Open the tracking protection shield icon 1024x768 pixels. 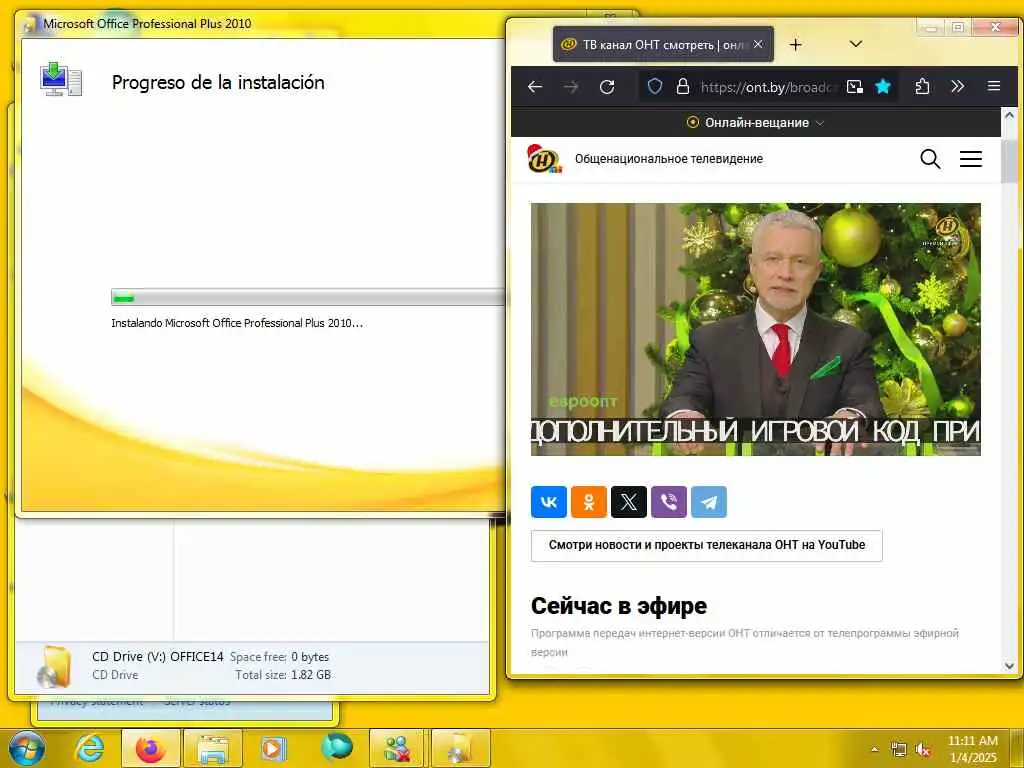[654, 86]
